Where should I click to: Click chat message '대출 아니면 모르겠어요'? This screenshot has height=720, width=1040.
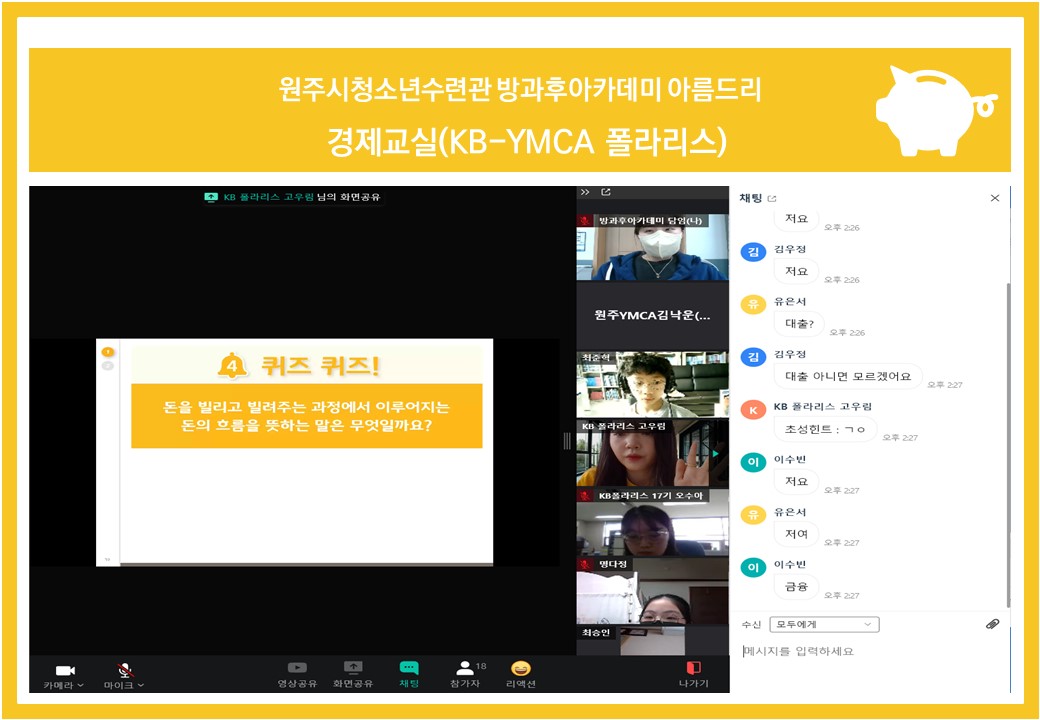848,376
